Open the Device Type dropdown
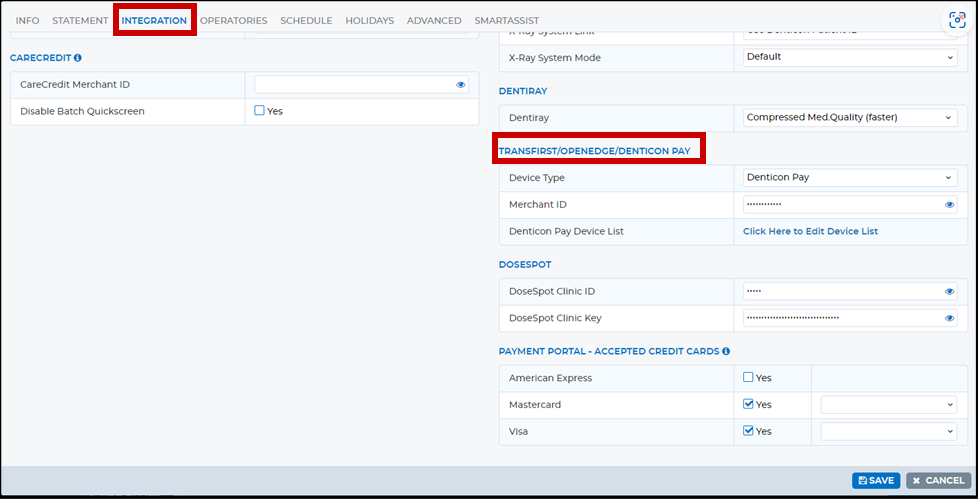Image resolution: width=978 pixels, height=499 pixels. pos(850,177)
